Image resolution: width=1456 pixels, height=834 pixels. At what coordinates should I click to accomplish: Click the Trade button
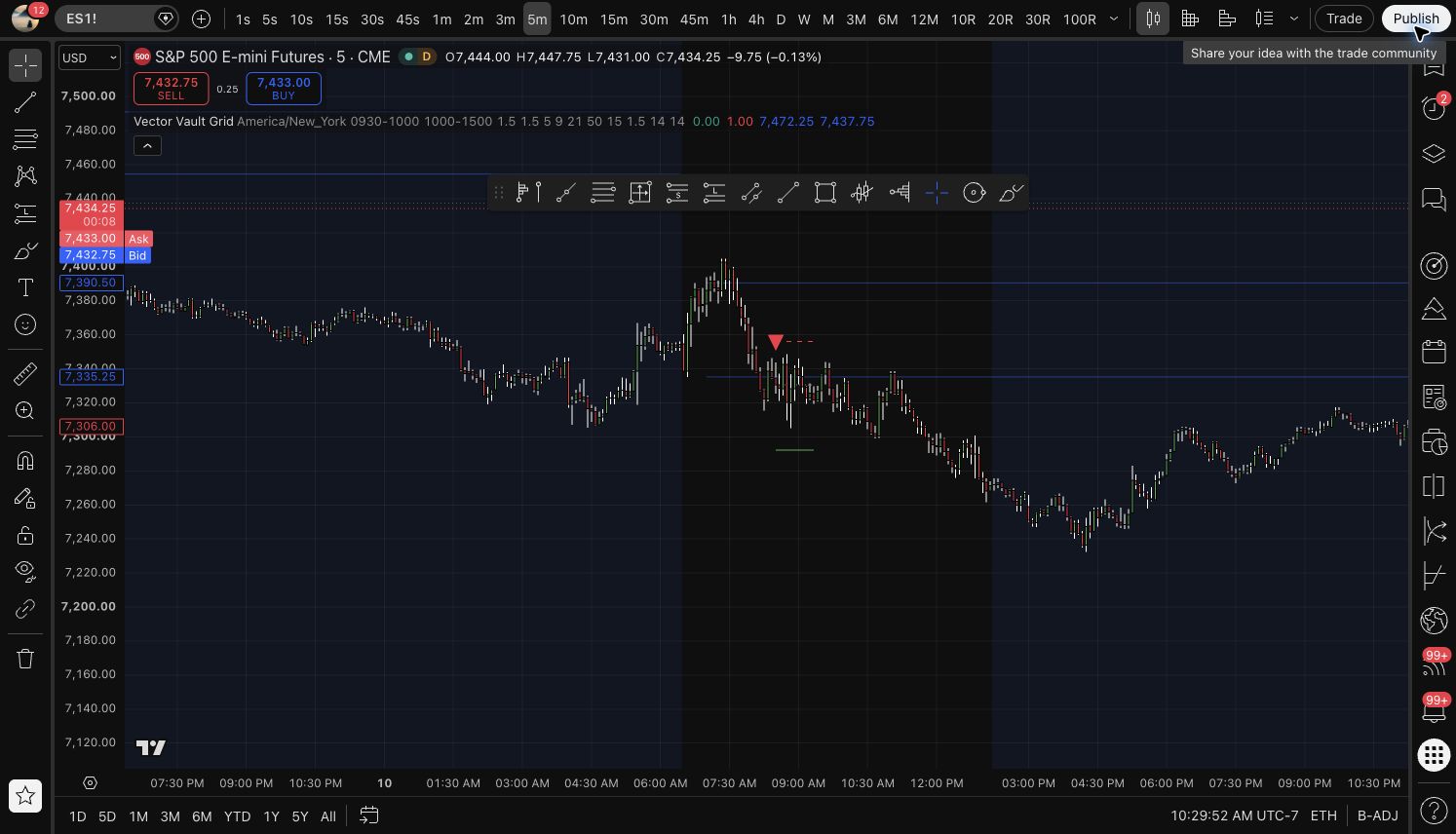pyautogui.click(x=1344, y=19)
